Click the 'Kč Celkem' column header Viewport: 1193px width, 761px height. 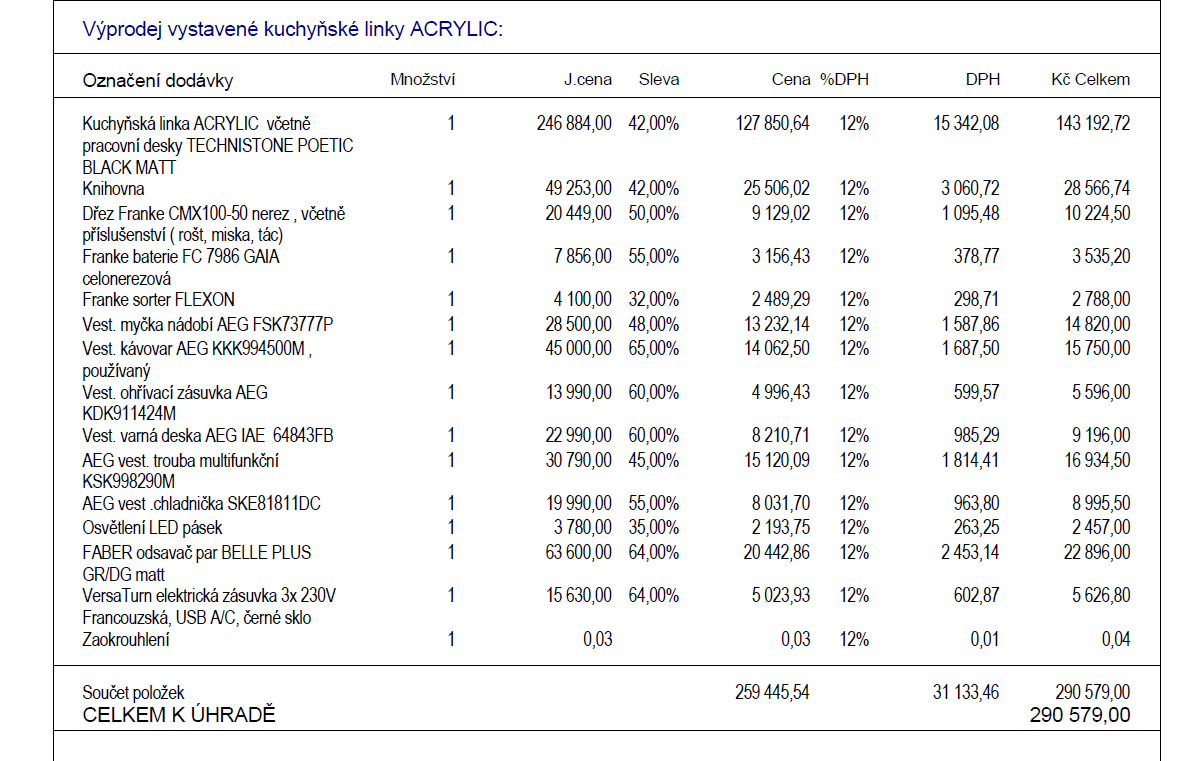[x=1090, y=80]
